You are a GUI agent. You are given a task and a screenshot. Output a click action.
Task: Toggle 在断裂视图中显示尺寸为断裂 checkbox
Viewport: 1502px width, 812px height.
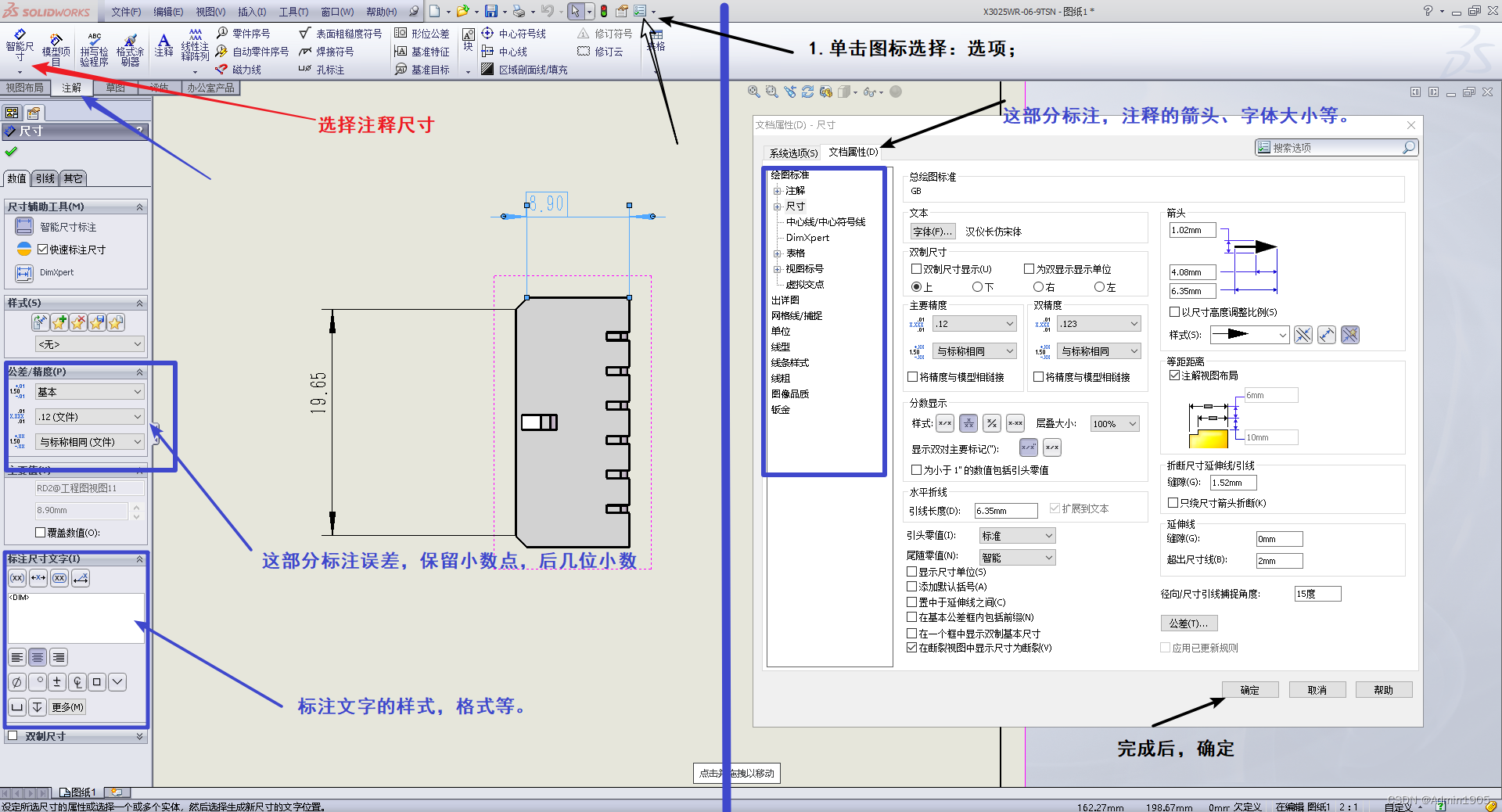click(x=911, y=647)
